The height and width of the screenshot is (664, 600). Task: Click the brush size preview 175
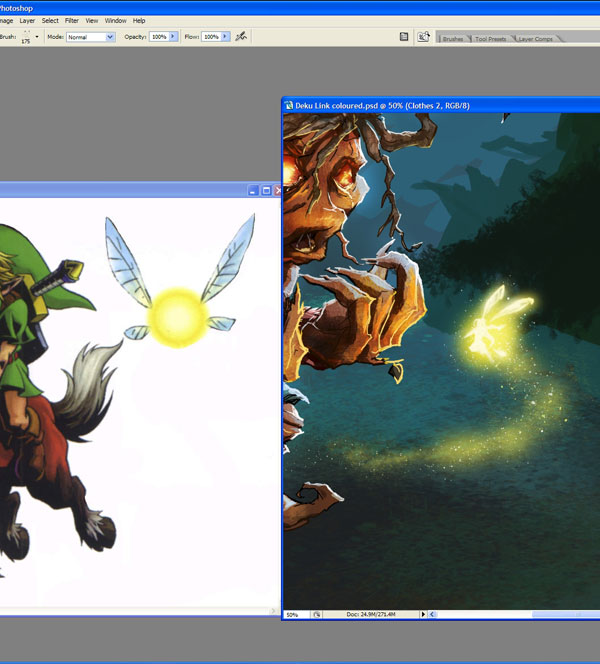point(26,37)
